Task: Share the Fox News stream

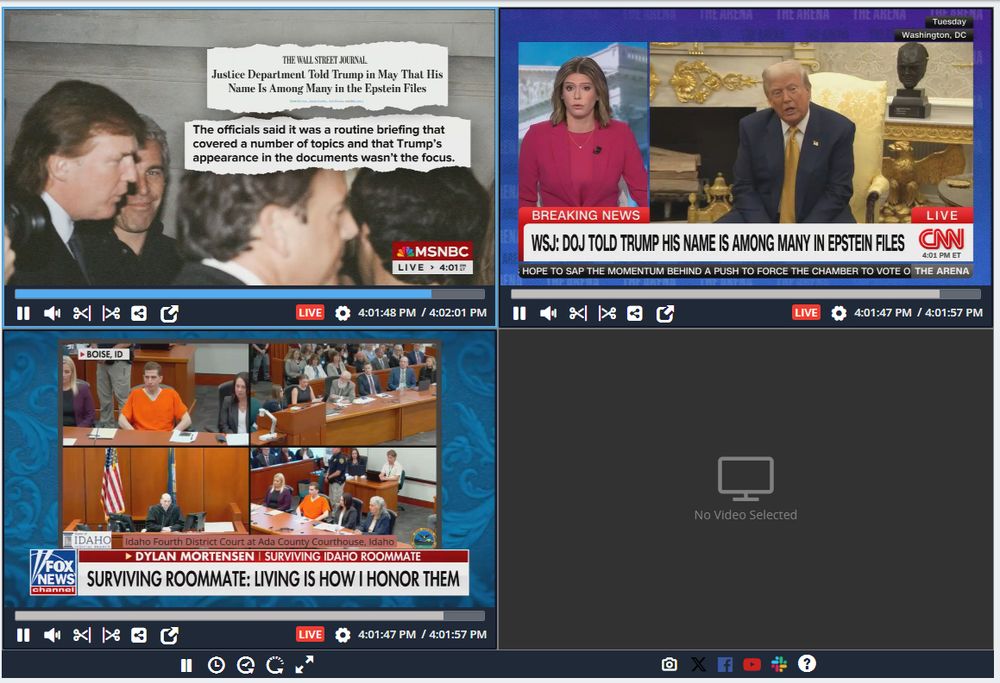Action: click(139, 635)
